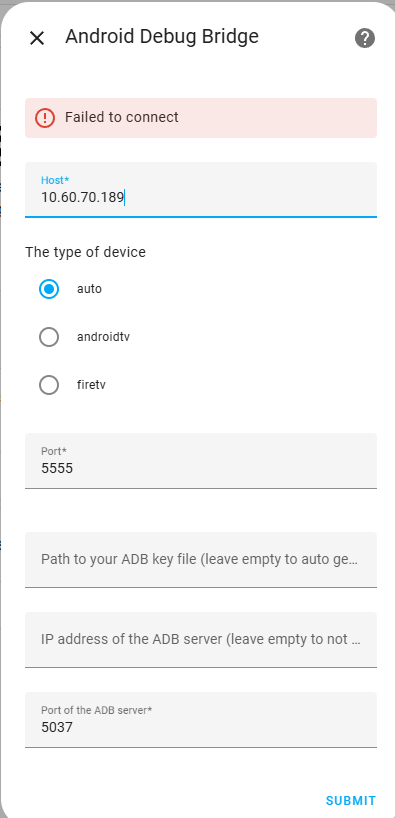Click the "Host*" floating field label
Image resolution: width=395 pixels, height=818 pixels.
click(55, 180)
